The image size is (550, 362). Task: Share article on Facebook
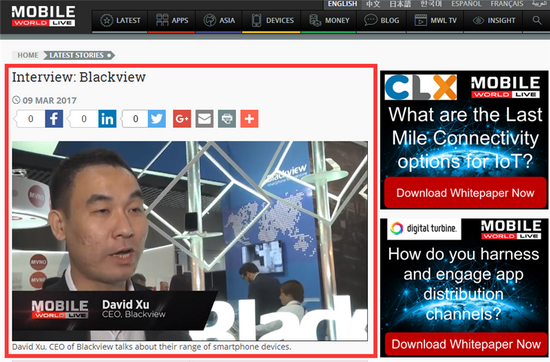tap(54, 119)
